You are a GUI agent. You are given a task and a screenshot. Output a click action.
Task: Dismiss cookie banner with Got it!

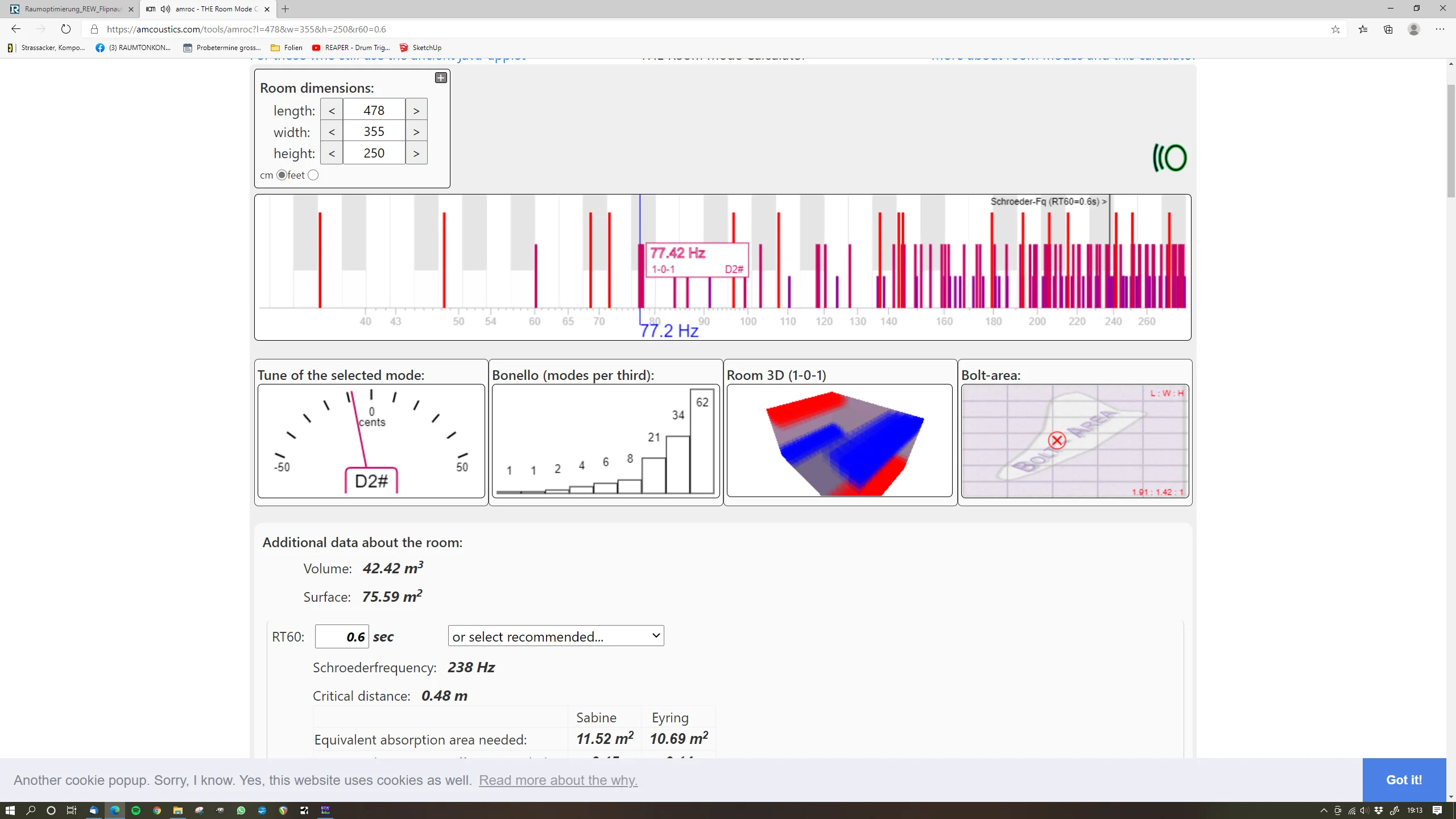tap(1404, 780)
